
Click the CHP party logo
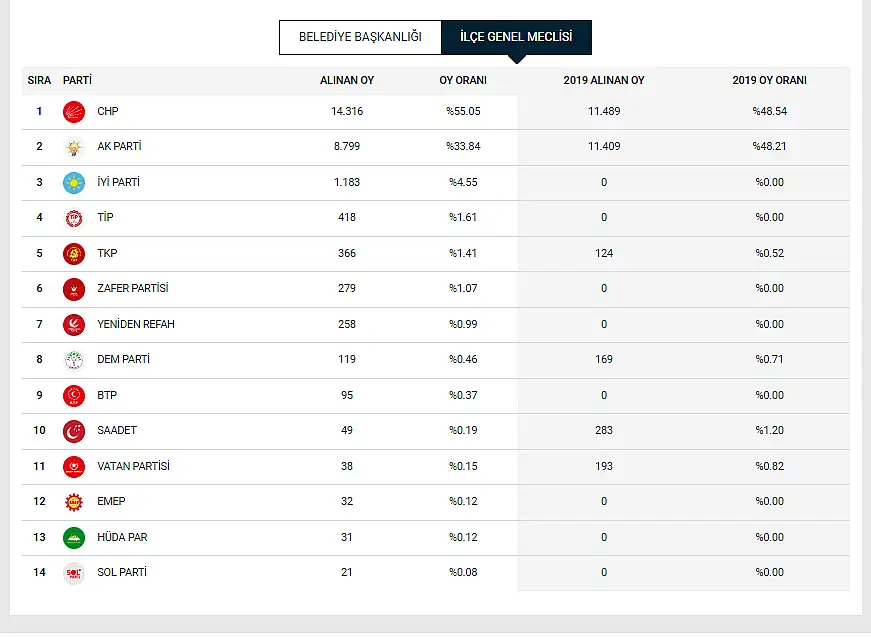74,112
